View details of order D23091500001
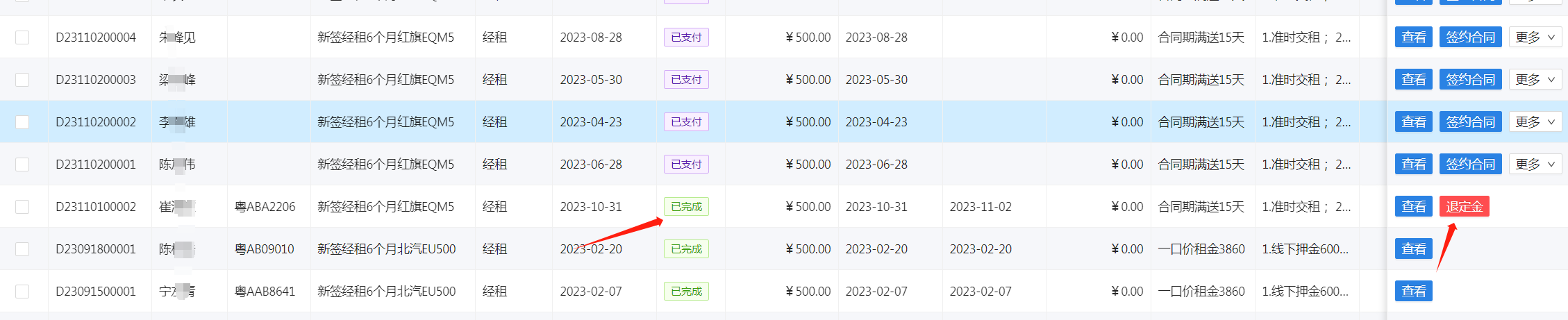 coord(1413,292)
